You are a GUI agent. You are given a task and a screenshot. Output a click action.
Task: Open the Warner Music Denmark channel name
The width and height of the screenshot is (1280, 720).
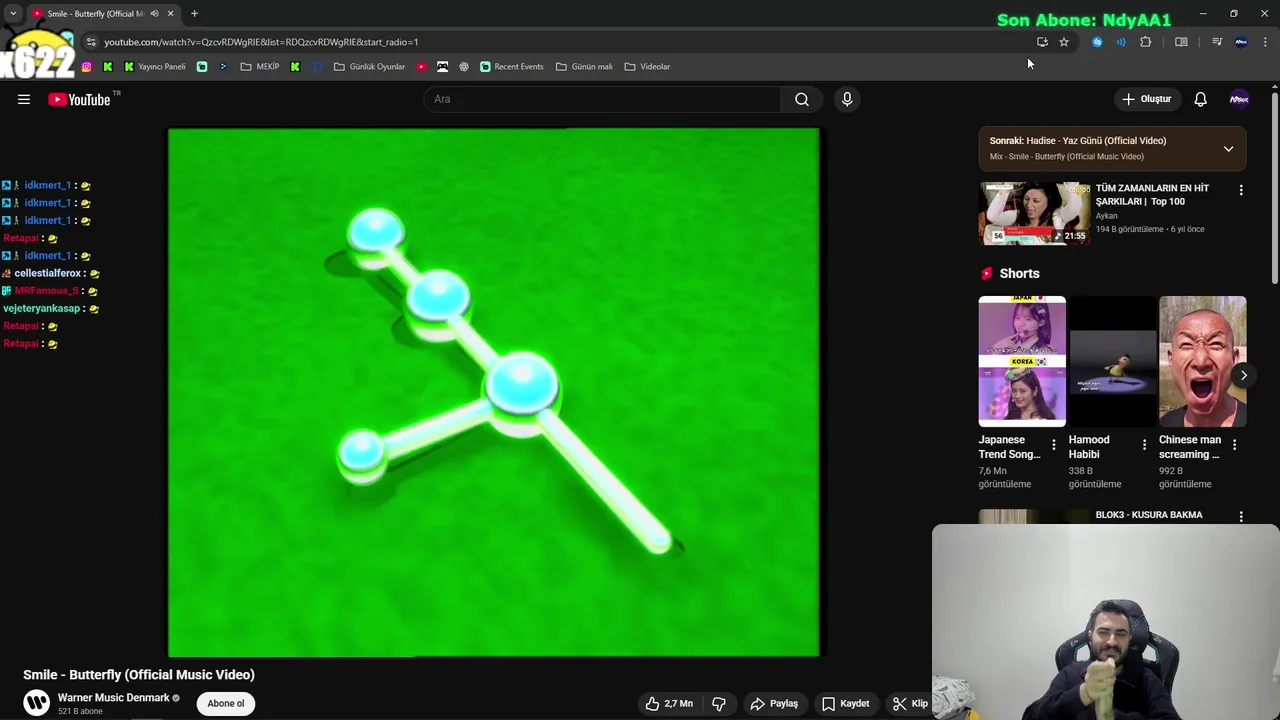click(x=114, y=698)
